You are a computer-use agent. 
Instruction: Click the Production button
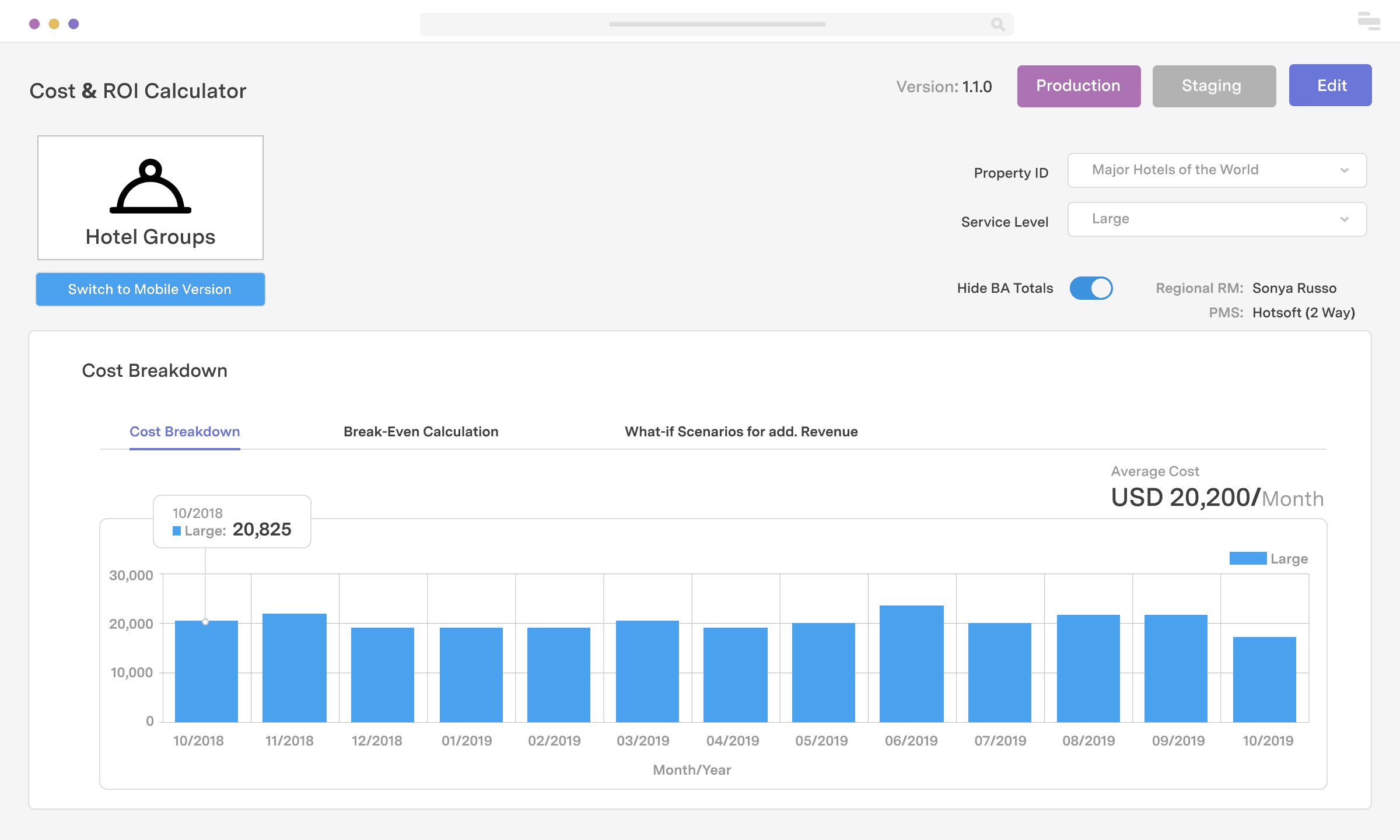pos(1078,86)
